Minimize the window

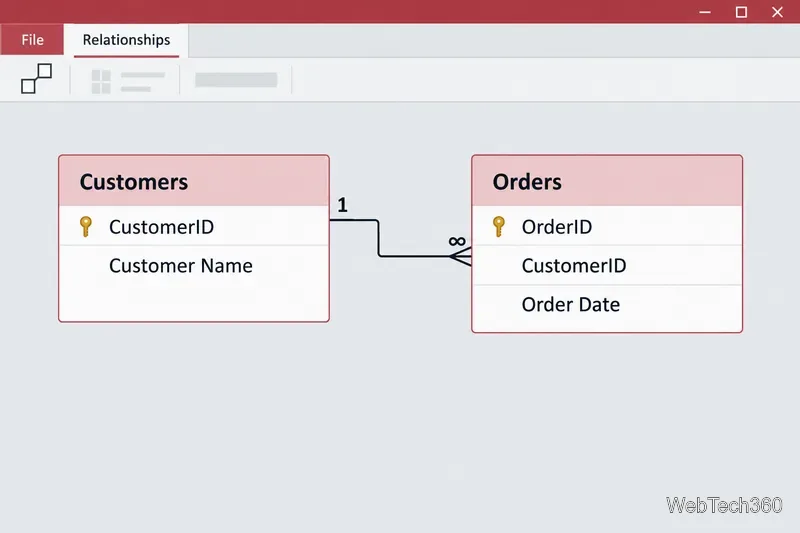[705, 12]
